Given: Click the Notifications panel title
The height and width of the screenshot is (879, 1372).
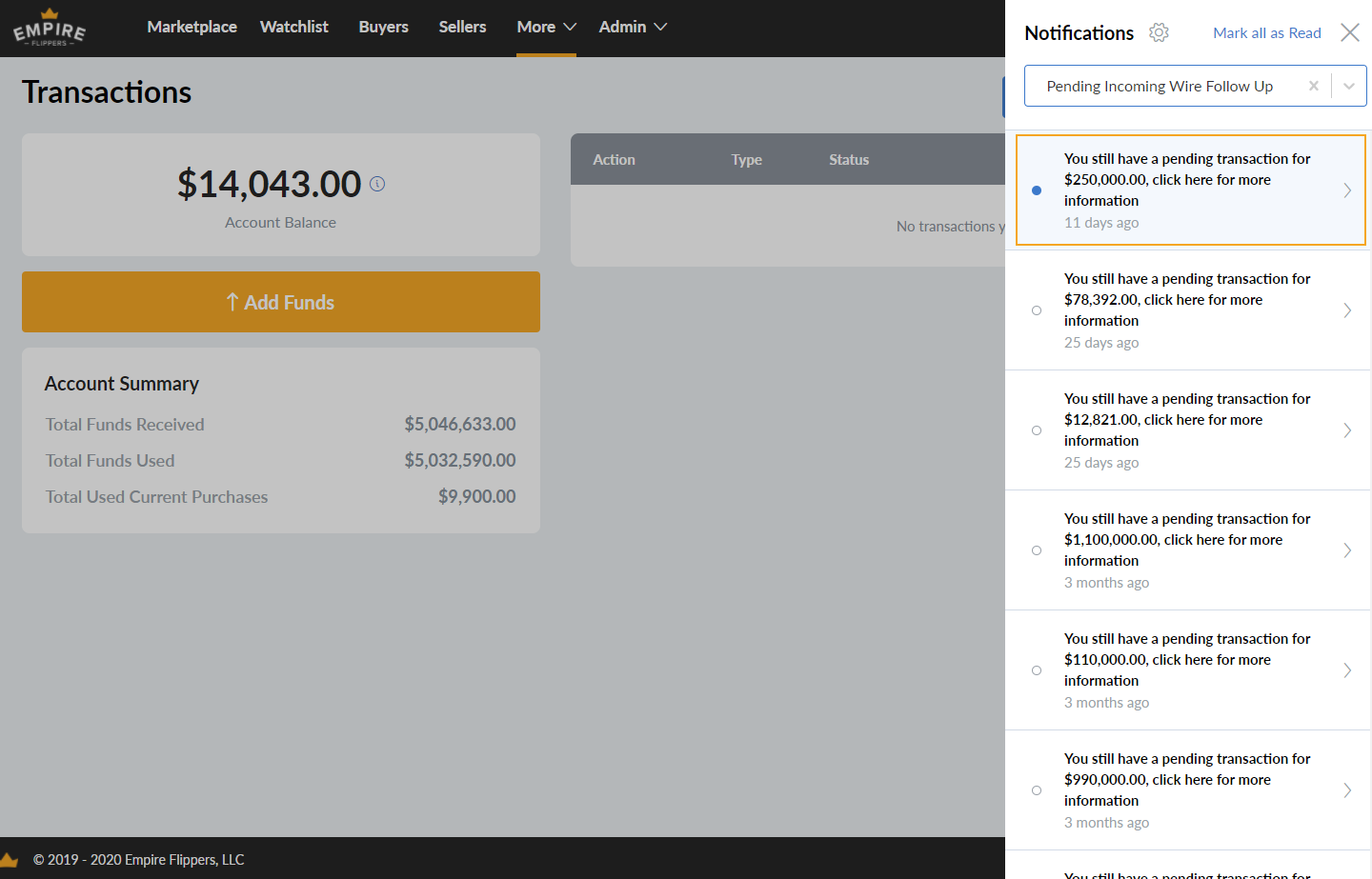Looking at the screenshot, I should [1079, 32].
